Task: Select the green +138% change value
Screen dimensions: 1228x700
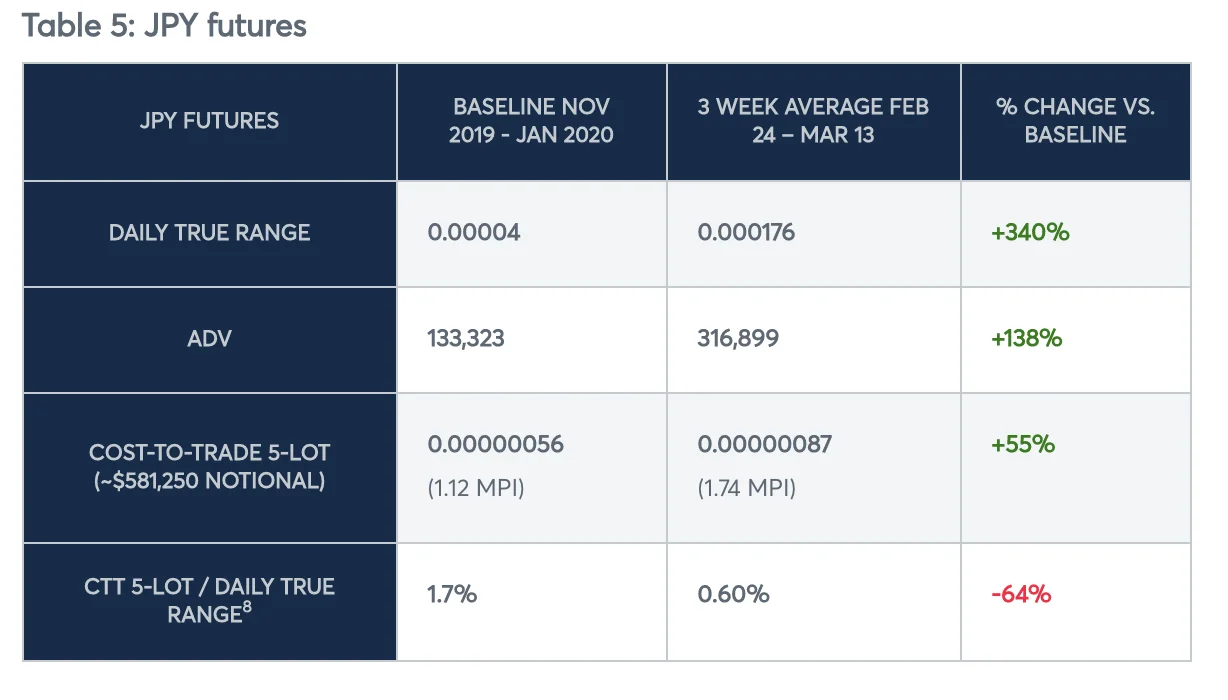Action: tap(1026, 339)
